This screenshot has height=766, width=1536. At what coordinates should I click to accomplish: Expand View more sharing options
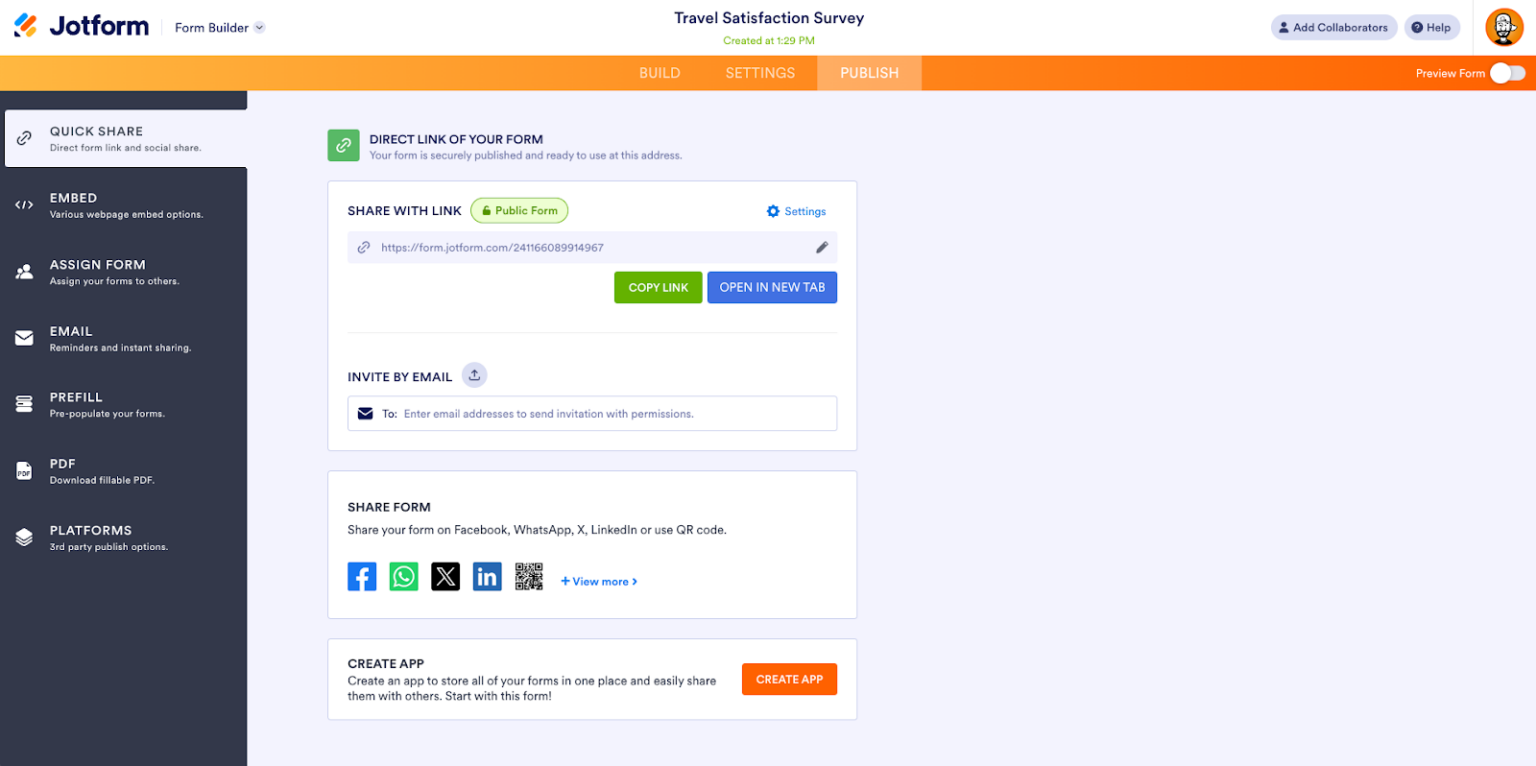(x=598, y=581)
